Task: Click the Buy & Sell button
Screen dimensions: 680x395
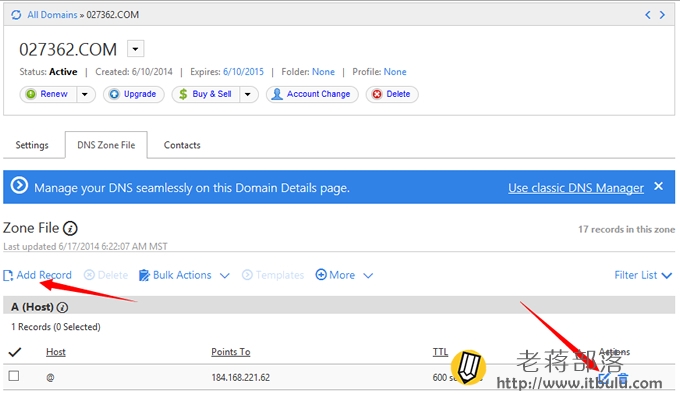Action: 206,94
